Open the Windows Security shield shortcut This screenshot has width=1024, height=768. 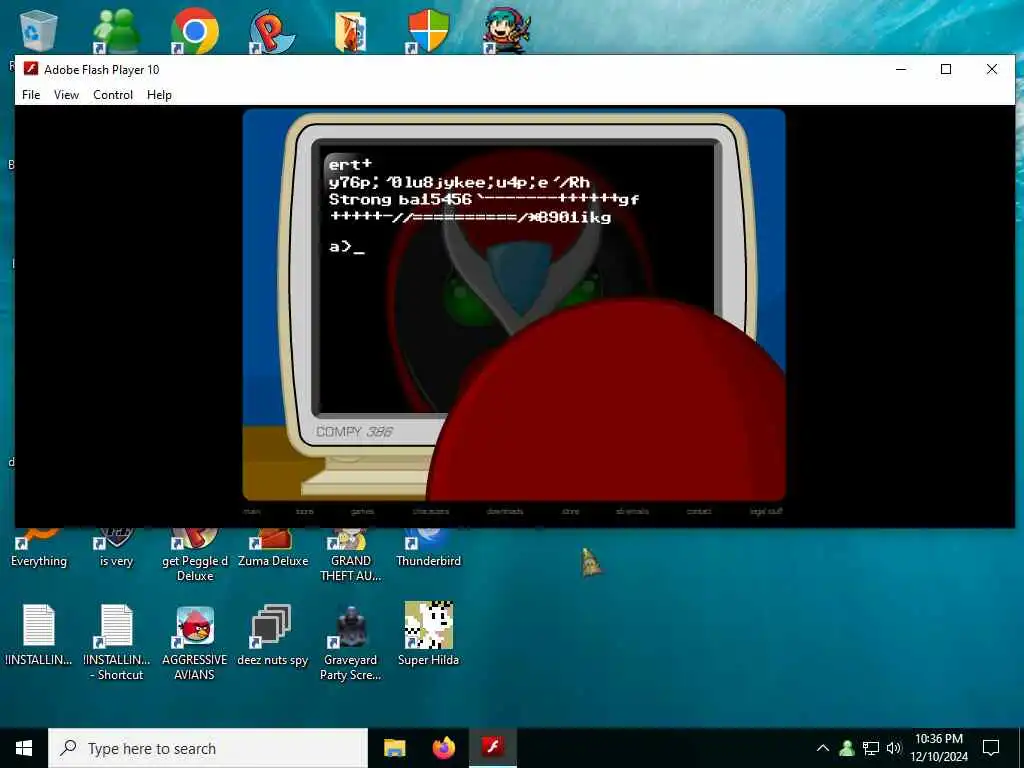click(428, 31)
